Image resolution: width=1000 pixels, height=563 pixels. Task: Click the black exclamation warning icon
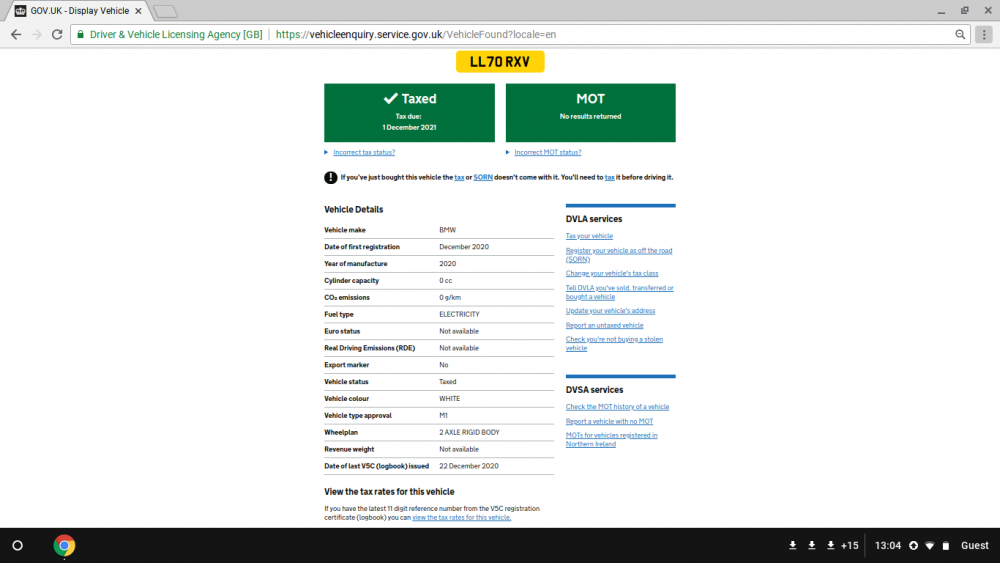pos(330,177)
